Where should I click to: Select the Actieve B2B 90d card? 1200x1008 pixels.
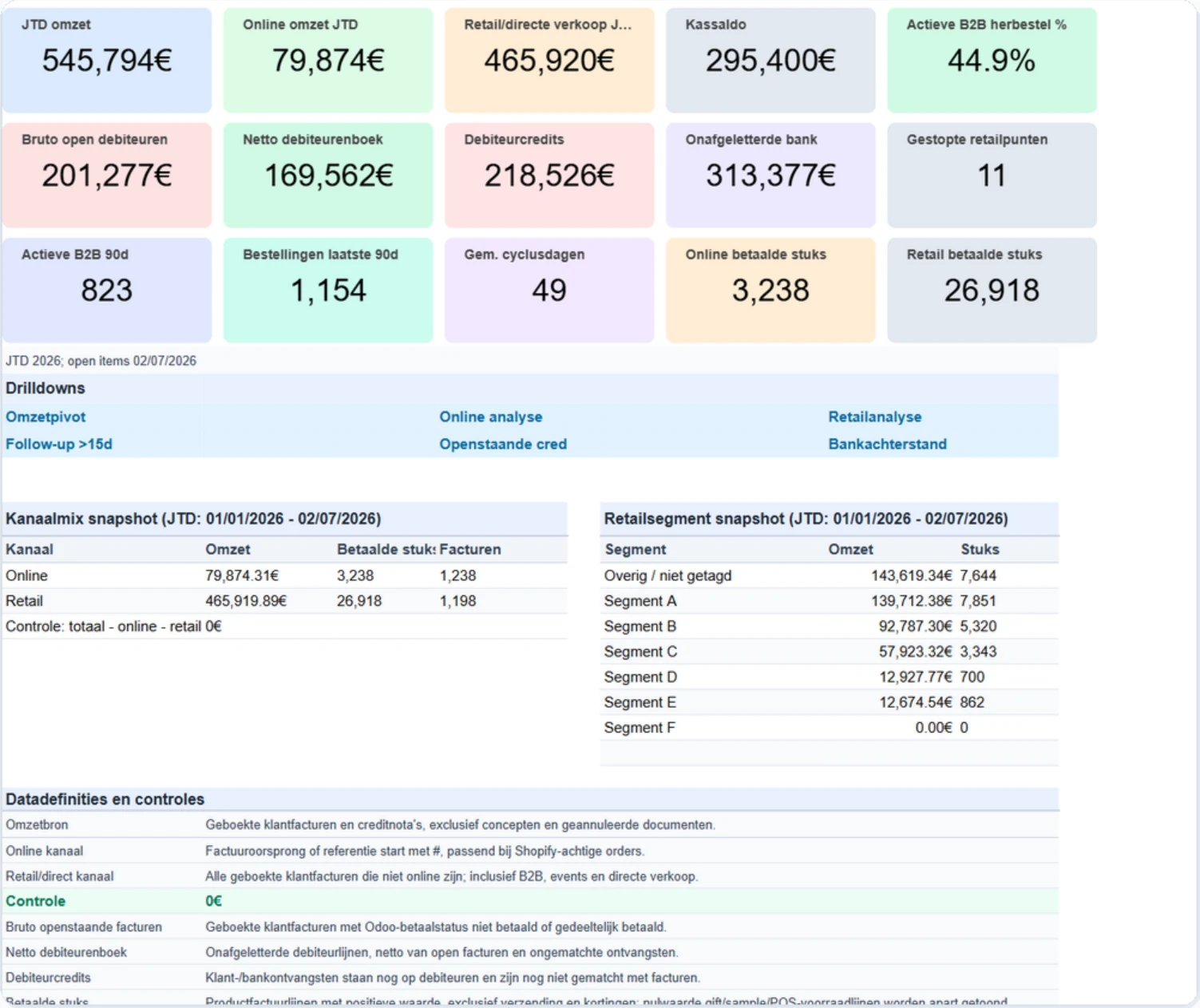(x=107, y=291)
